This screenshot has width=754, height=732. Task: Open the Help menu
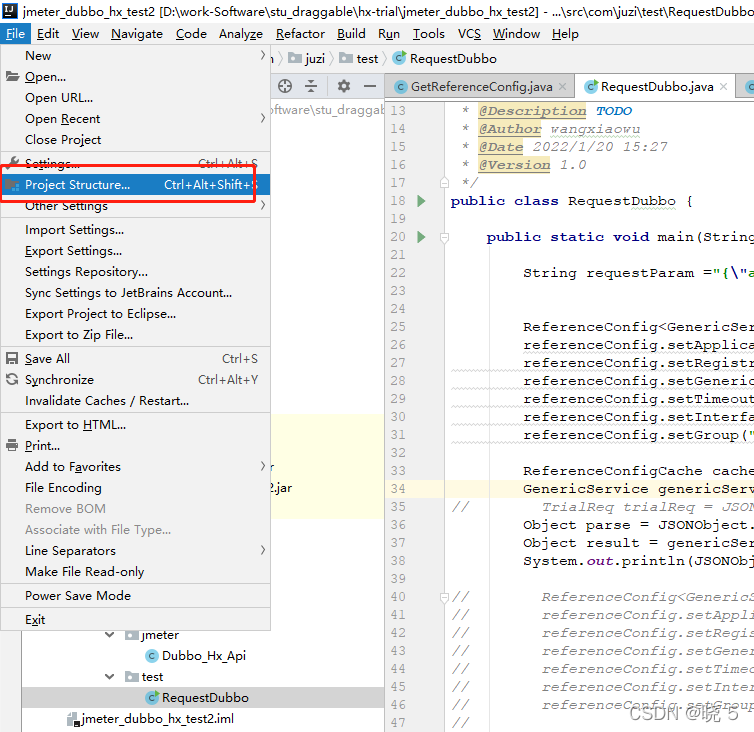(565, 34)
